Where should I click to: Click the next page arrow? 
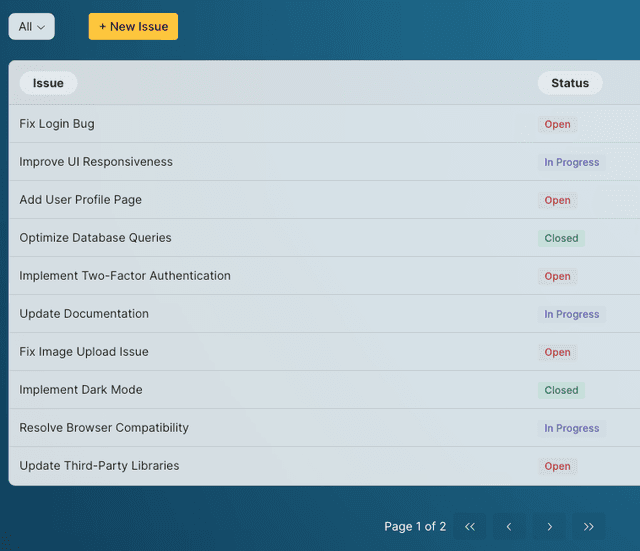[x=549, y=527]
